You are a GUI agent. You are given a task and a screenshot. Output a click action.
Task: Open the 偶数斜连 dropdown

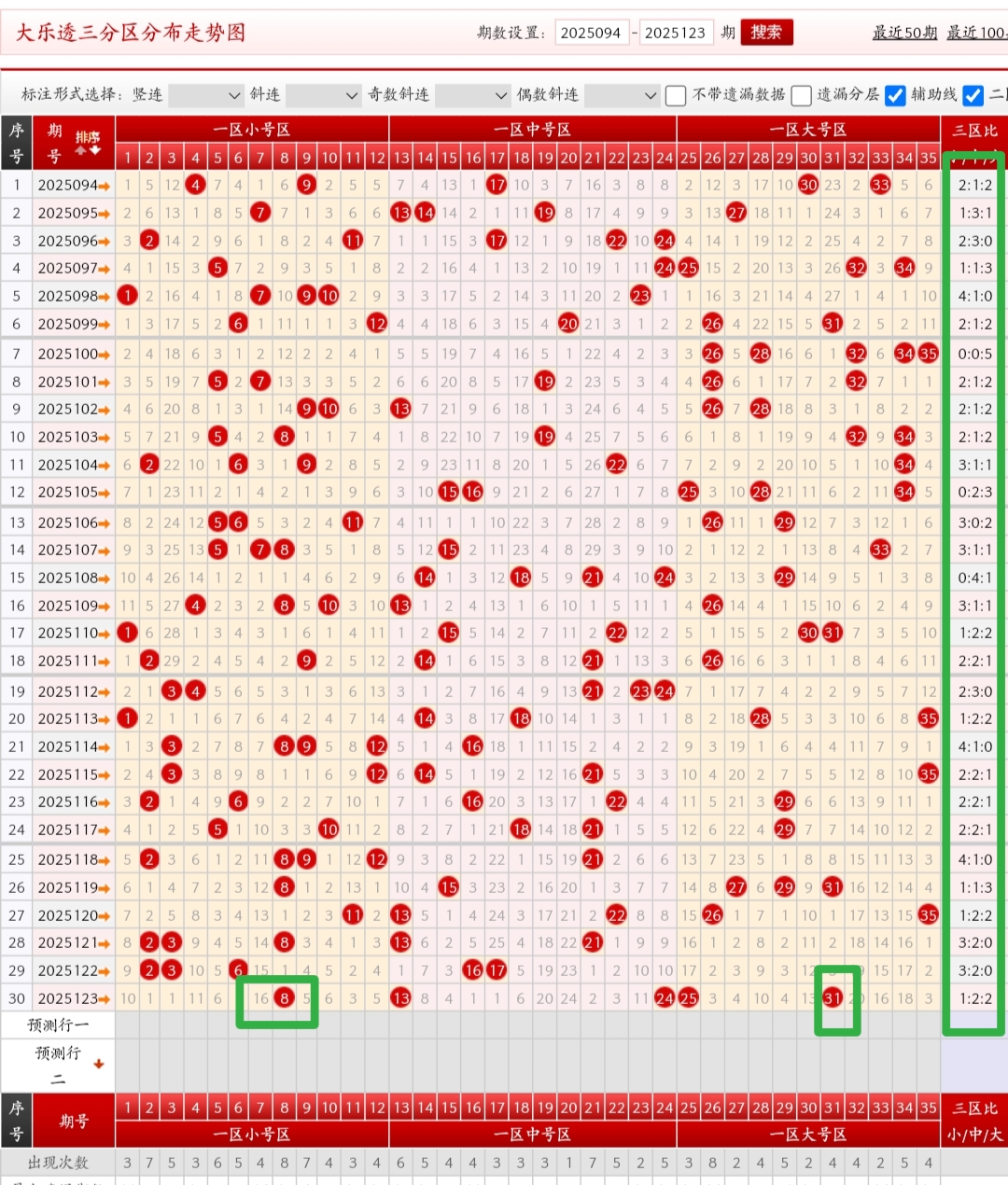[622, 95]
